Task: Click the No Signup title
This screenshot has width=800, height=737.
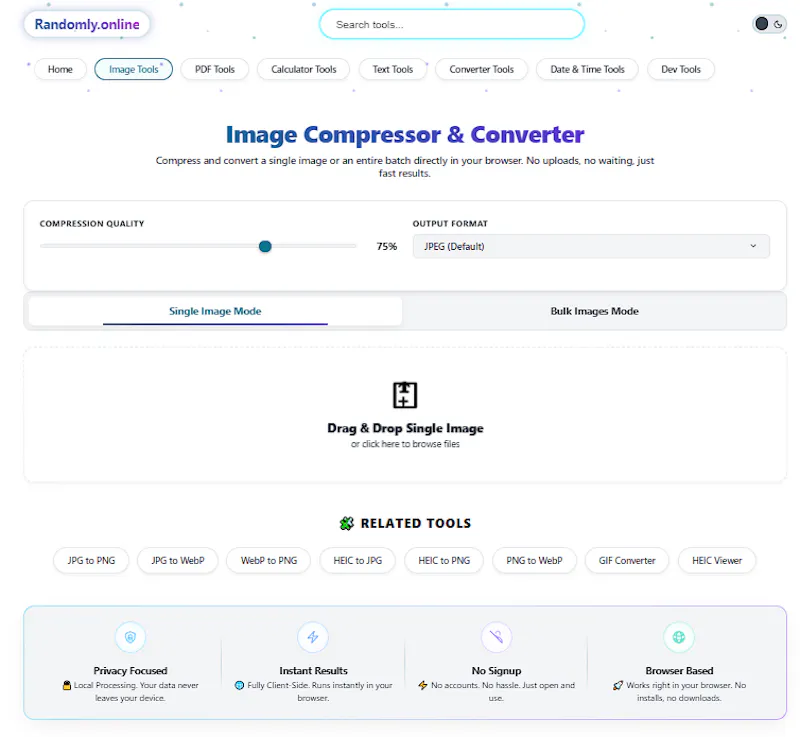Action: (x=496, y=671)
